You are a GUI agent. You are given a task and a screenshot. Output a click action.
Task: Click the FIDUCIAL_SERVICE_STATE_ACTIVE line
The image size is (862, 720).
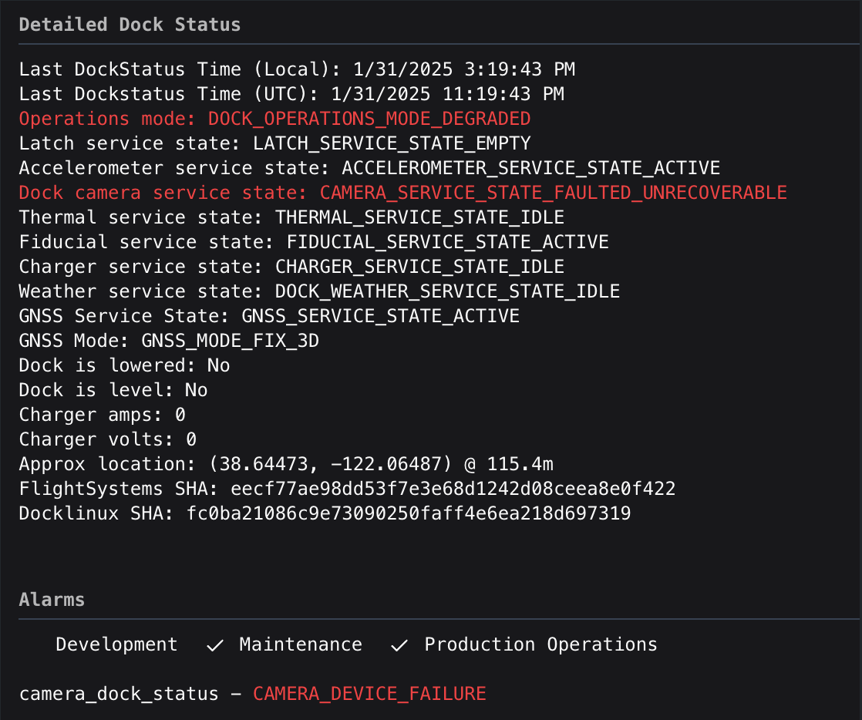point(314,242)
